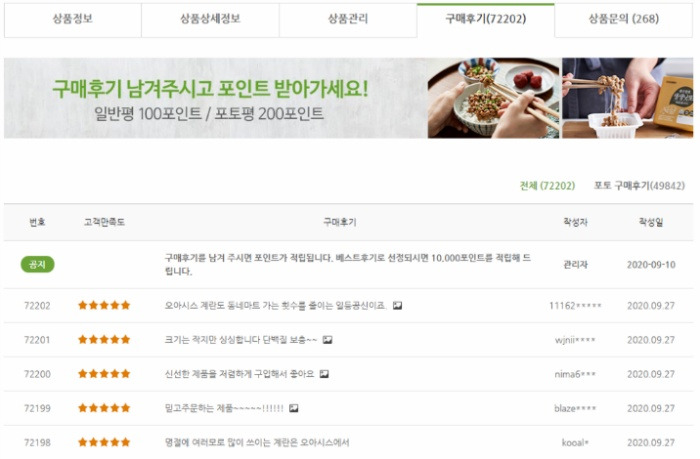Click the green 공지 notice badge

coord(38,264)
